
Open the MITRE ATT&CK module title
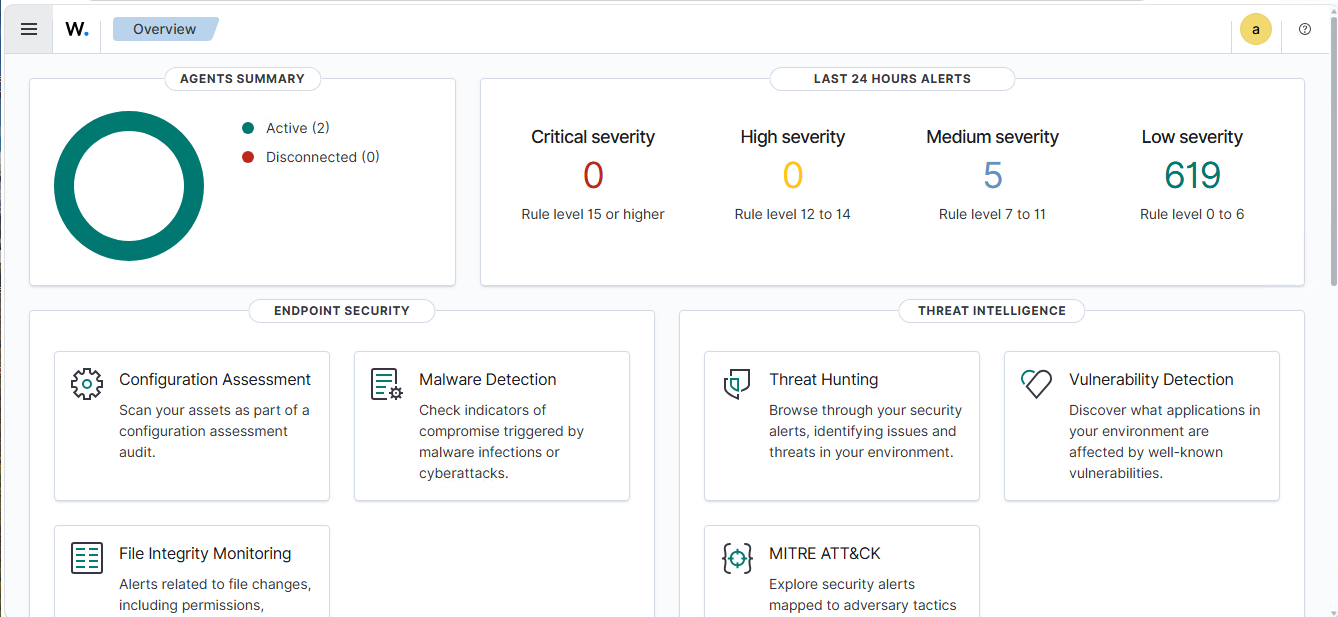point(825,553)
